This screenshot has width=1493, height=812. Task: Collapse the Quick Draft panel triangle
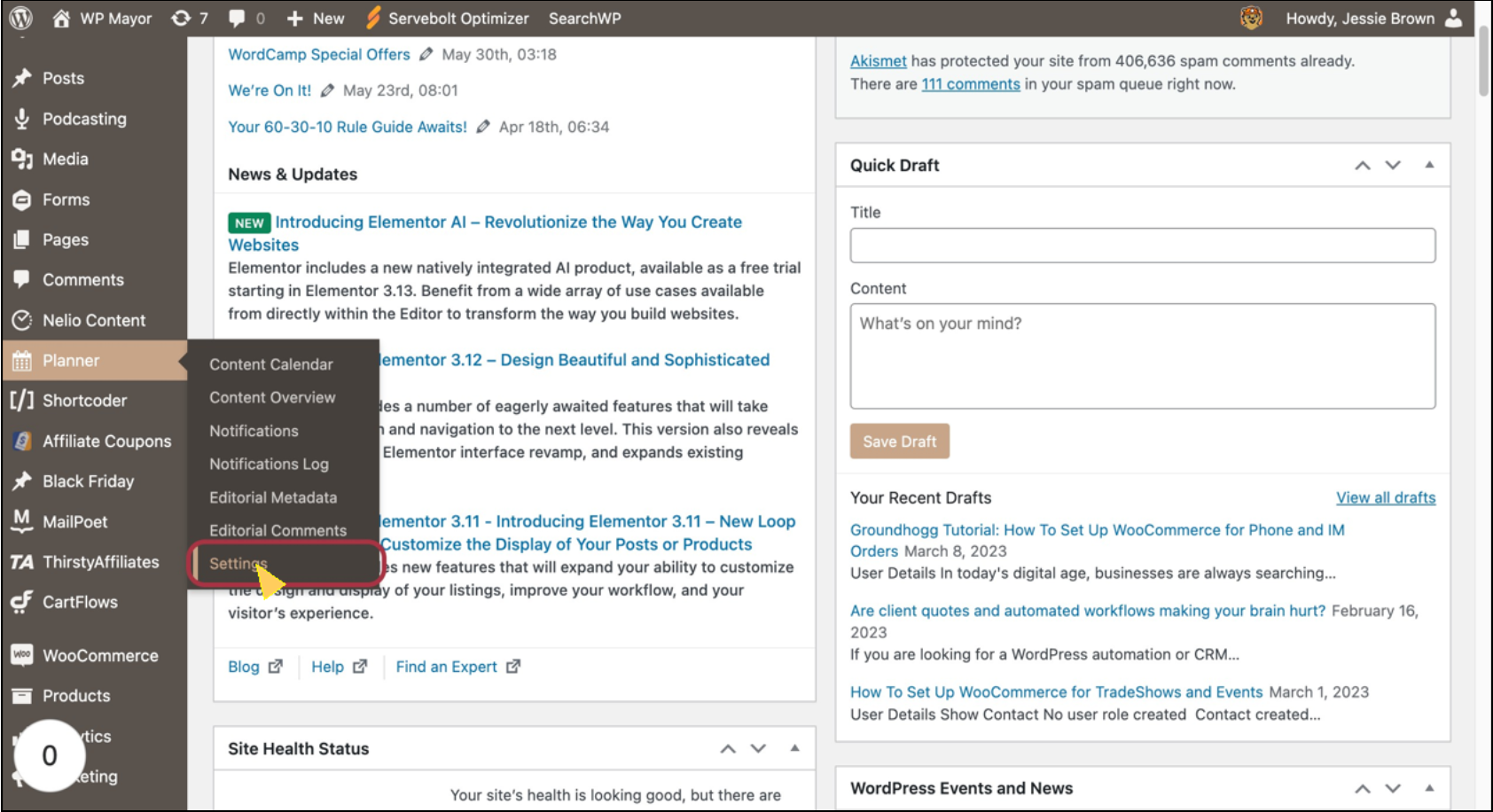coord(1429,165)
